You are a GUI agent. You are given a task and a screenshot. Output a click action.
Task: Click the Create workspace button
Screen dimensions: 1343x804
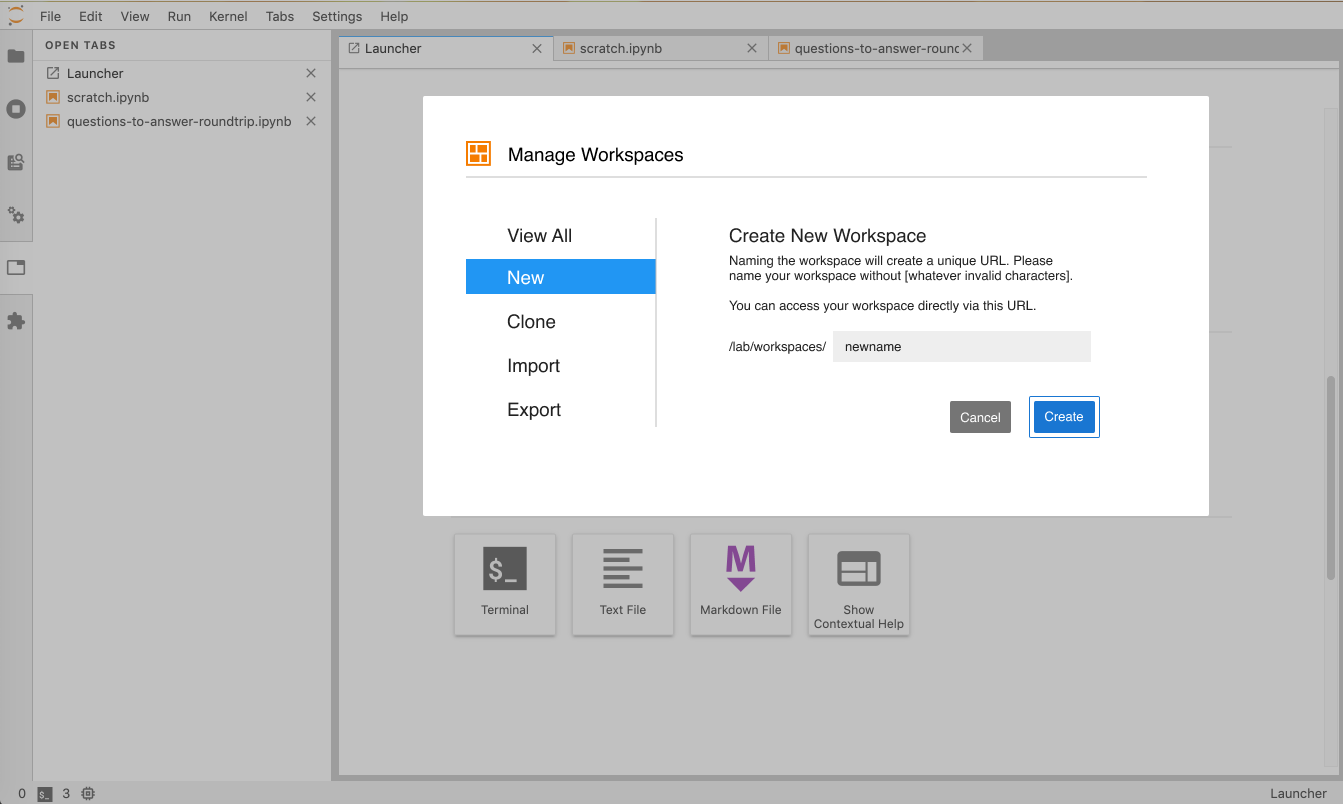click(x=1064, y=417)
